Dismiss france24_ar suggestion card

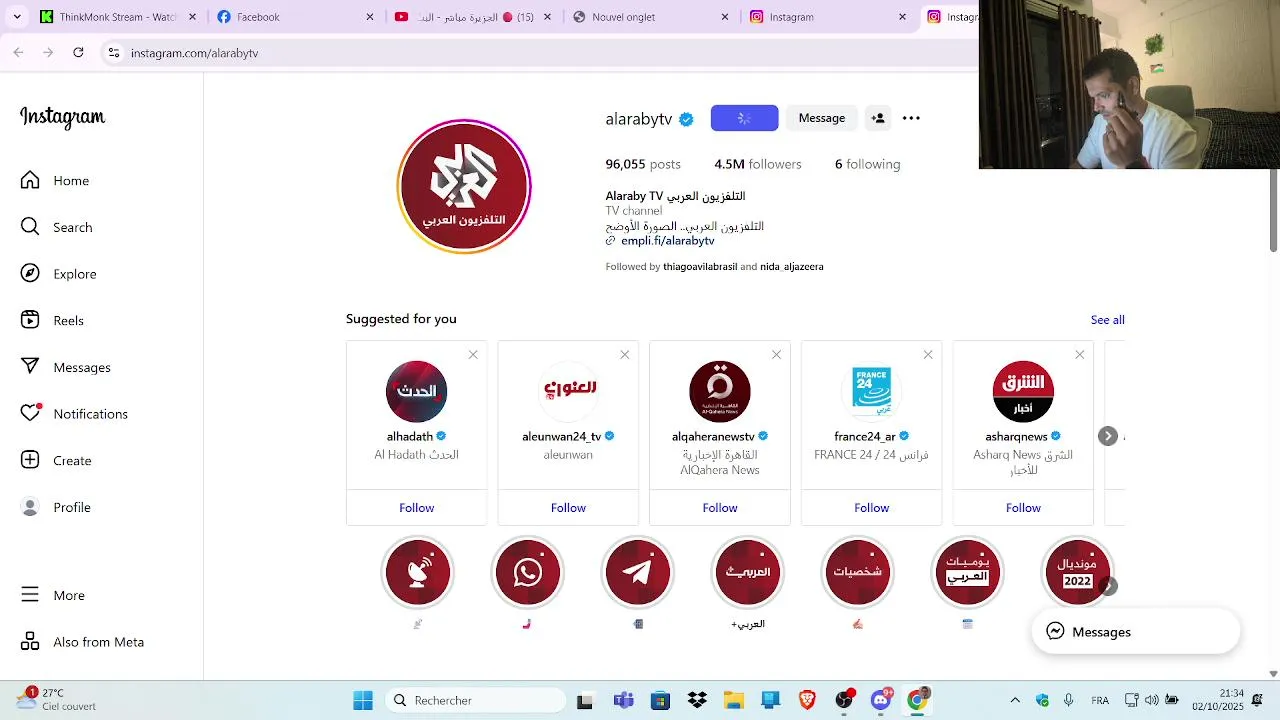pos(928,355)
